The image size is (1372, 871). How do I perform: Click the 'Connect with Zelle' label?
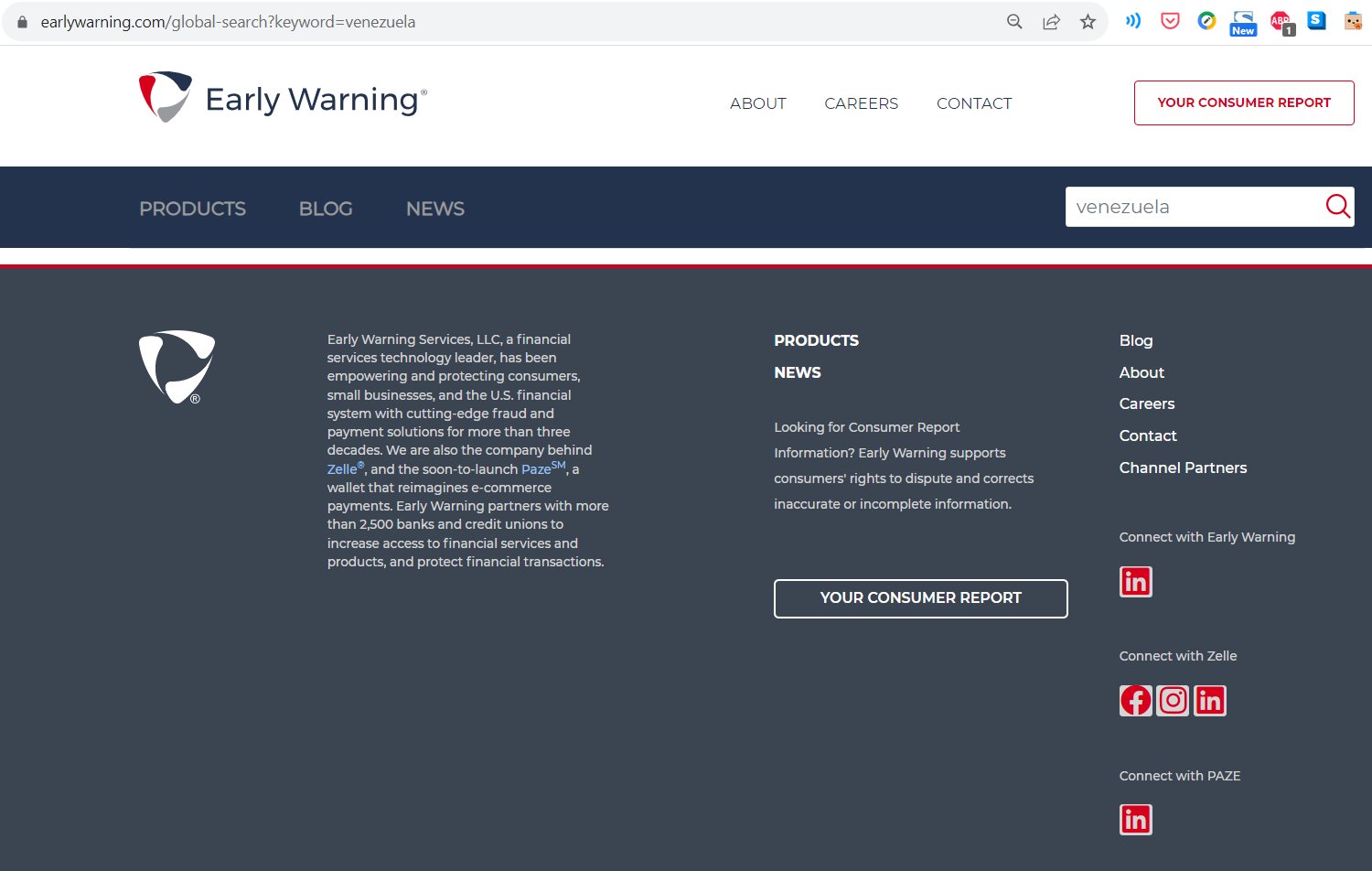click(1178, 656)
